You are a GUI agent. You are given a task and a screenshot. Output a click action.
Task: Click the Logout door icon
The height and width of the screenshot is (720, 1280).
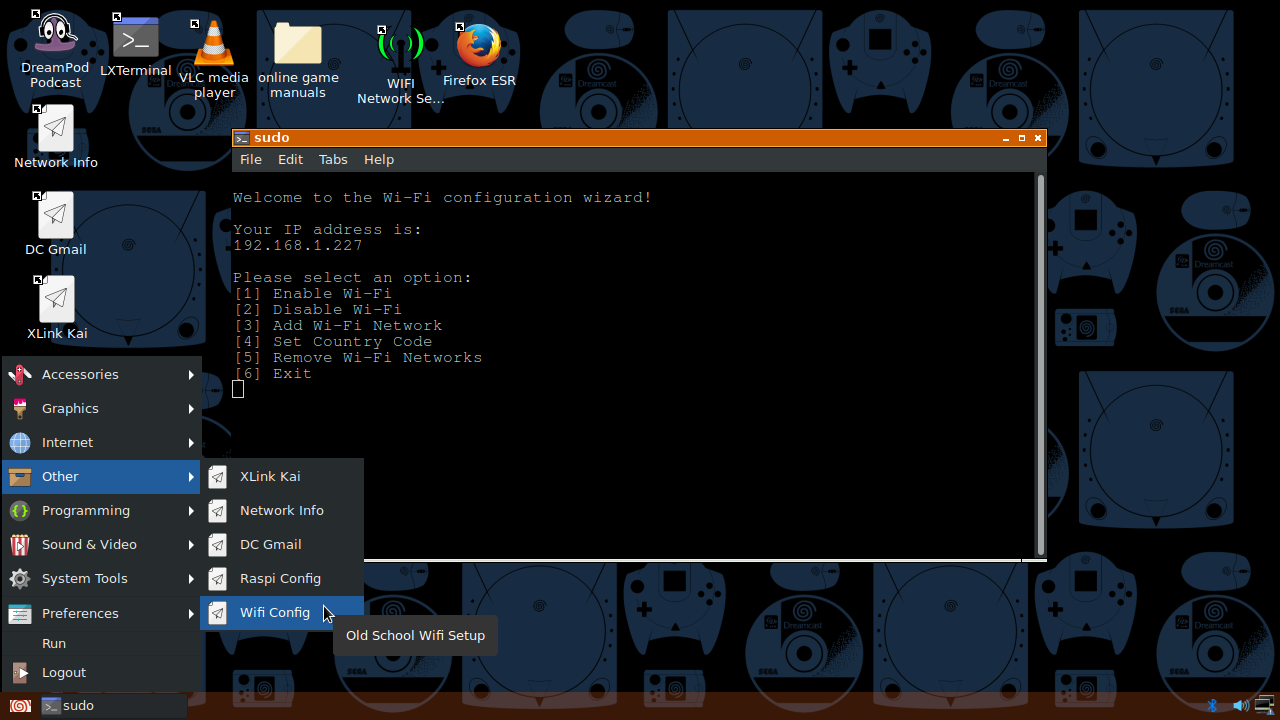coord(20,673)
